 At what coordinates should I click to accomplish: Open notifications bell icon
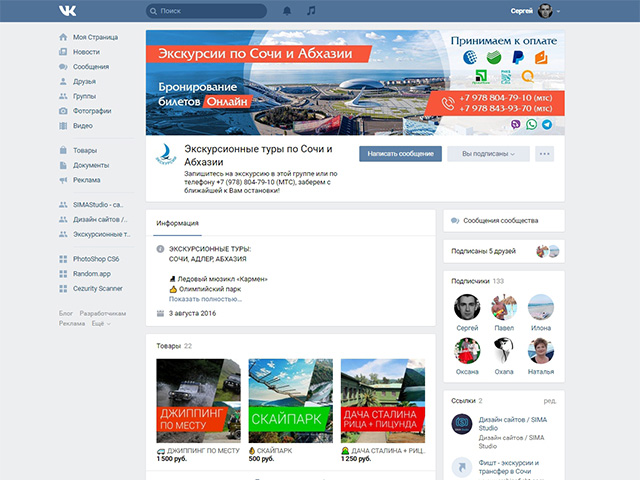coord(287,11)
